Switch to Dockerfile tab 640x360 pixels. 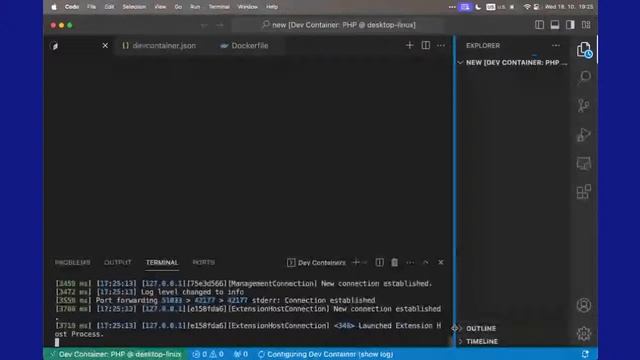point(244,46)
